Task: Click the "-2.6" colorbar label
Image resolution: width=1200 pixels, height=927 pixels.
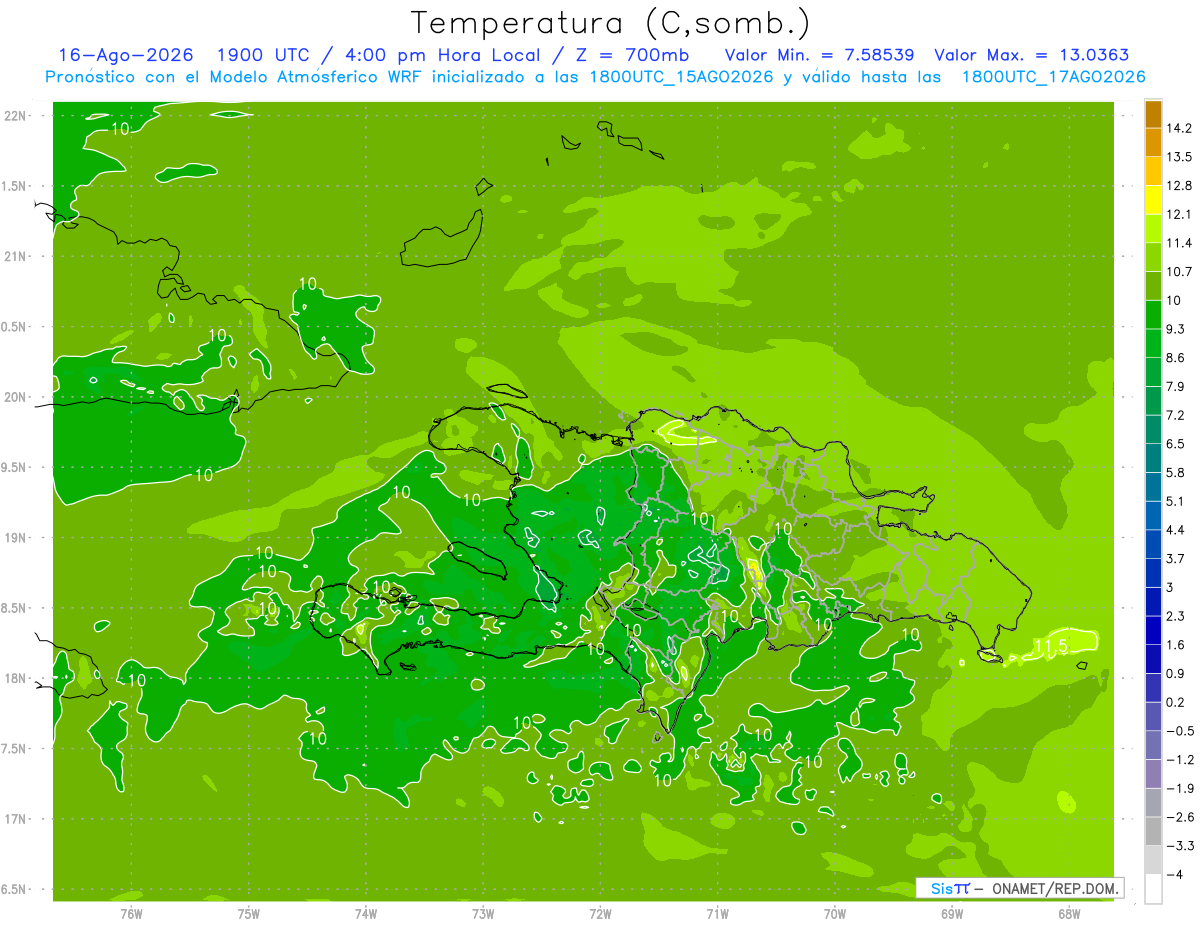Action: 1179,817
